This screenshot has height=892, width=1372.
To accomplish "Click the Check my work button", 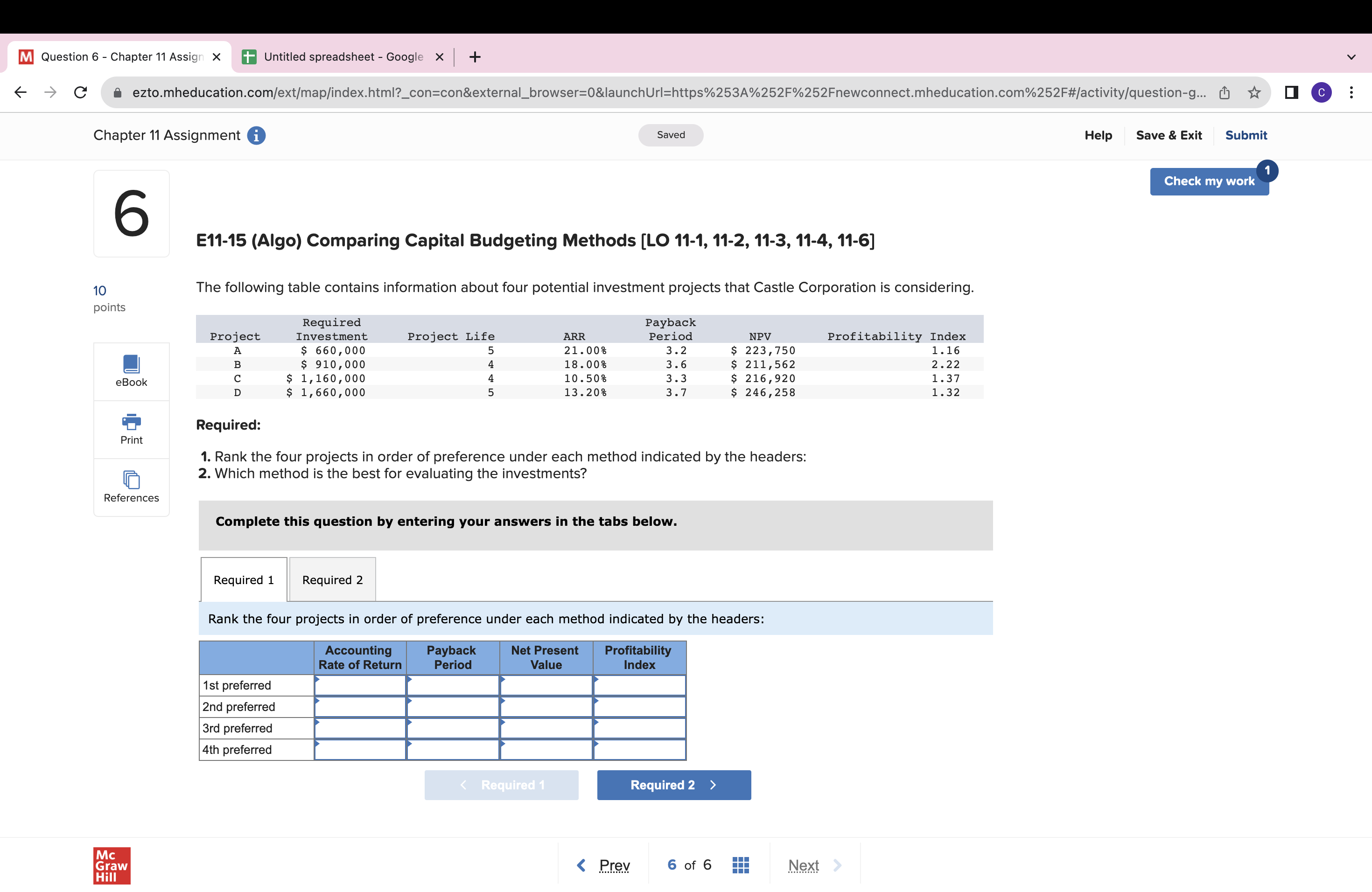I will [1210, 181].
